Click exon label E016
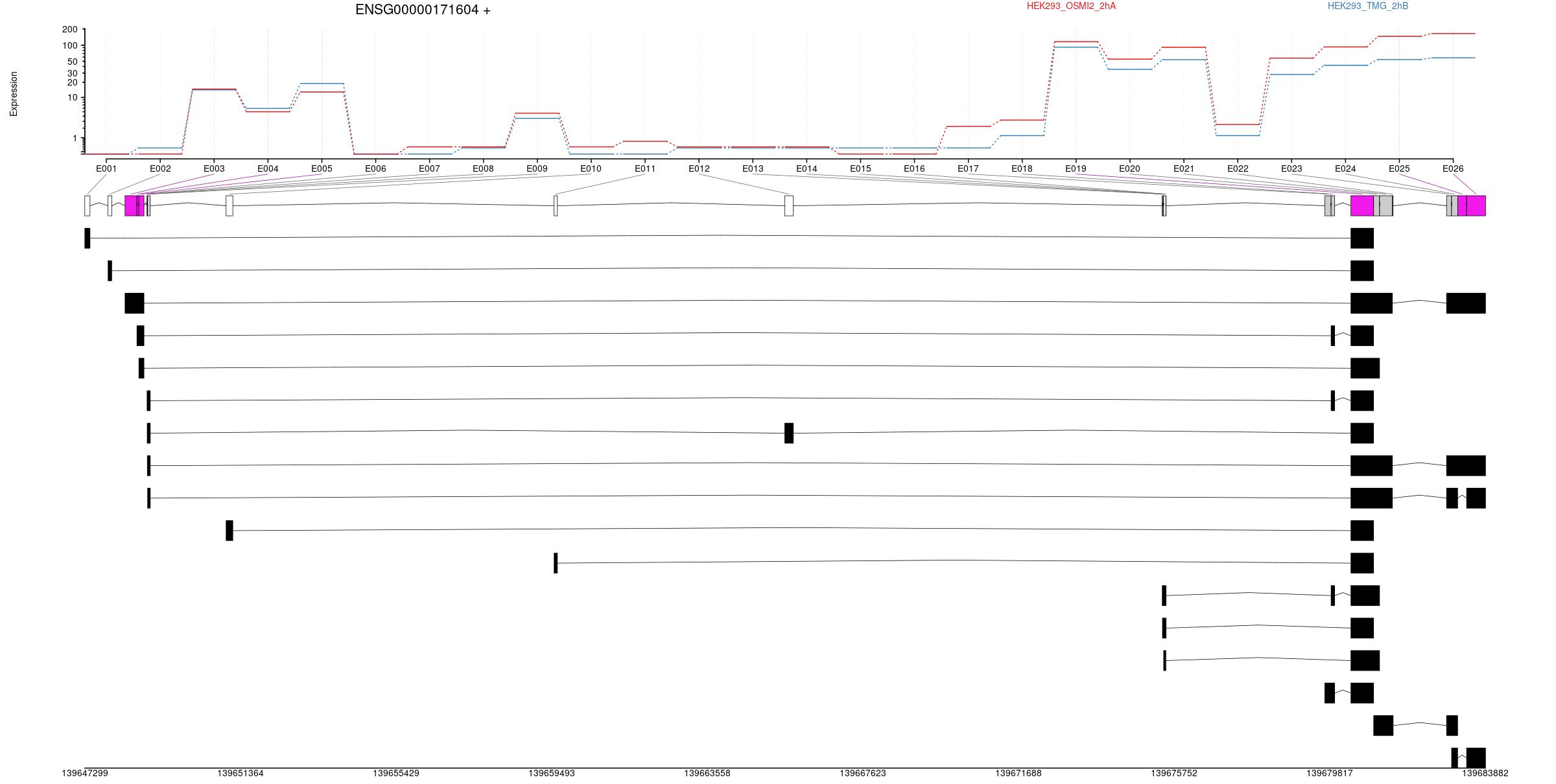 point(914,168)
